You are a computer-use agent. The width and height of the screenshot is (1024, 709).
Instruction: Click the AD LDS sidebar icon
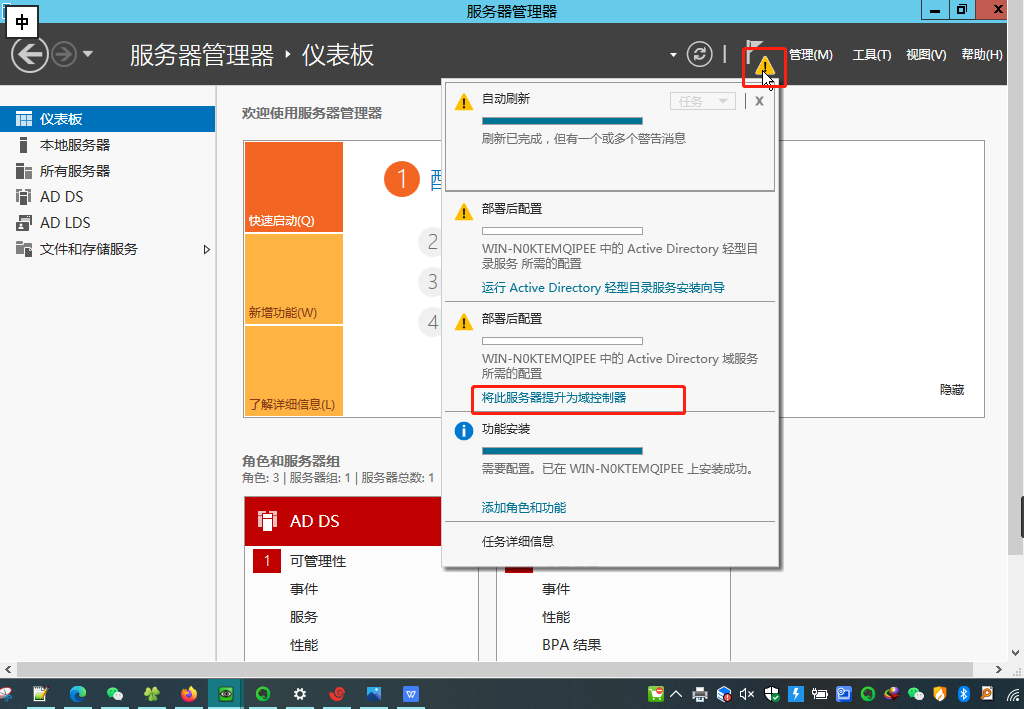[x=24, y=223]
